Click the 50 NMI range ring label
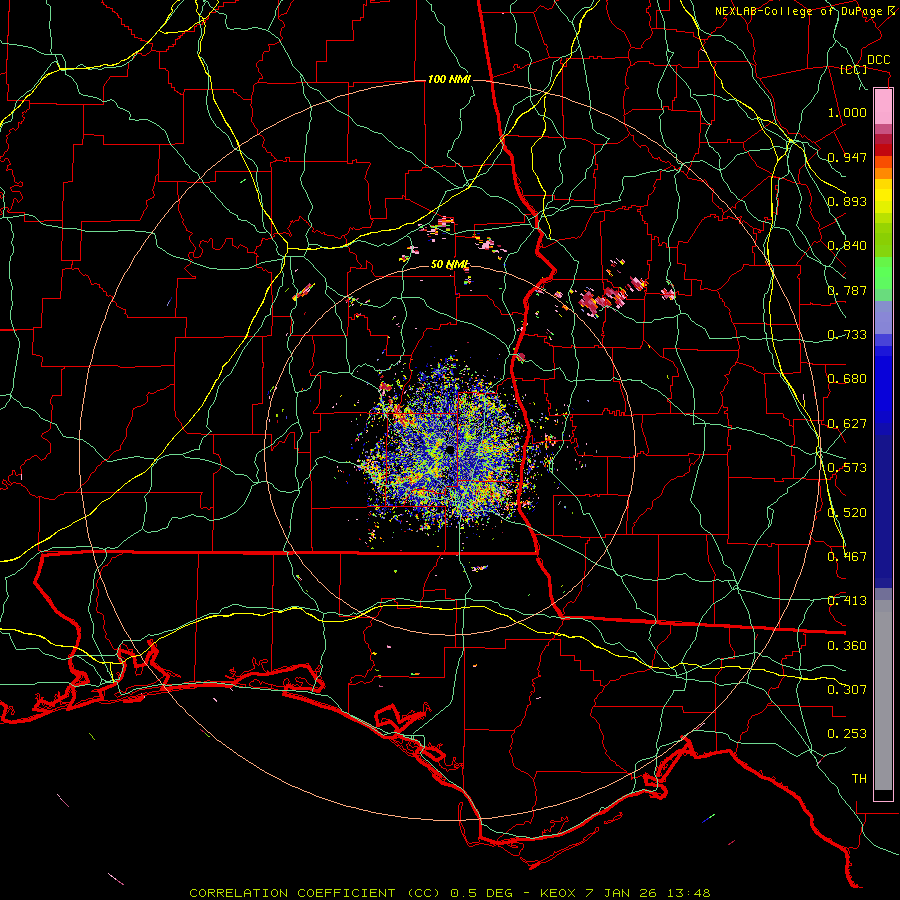 point(449,264)
